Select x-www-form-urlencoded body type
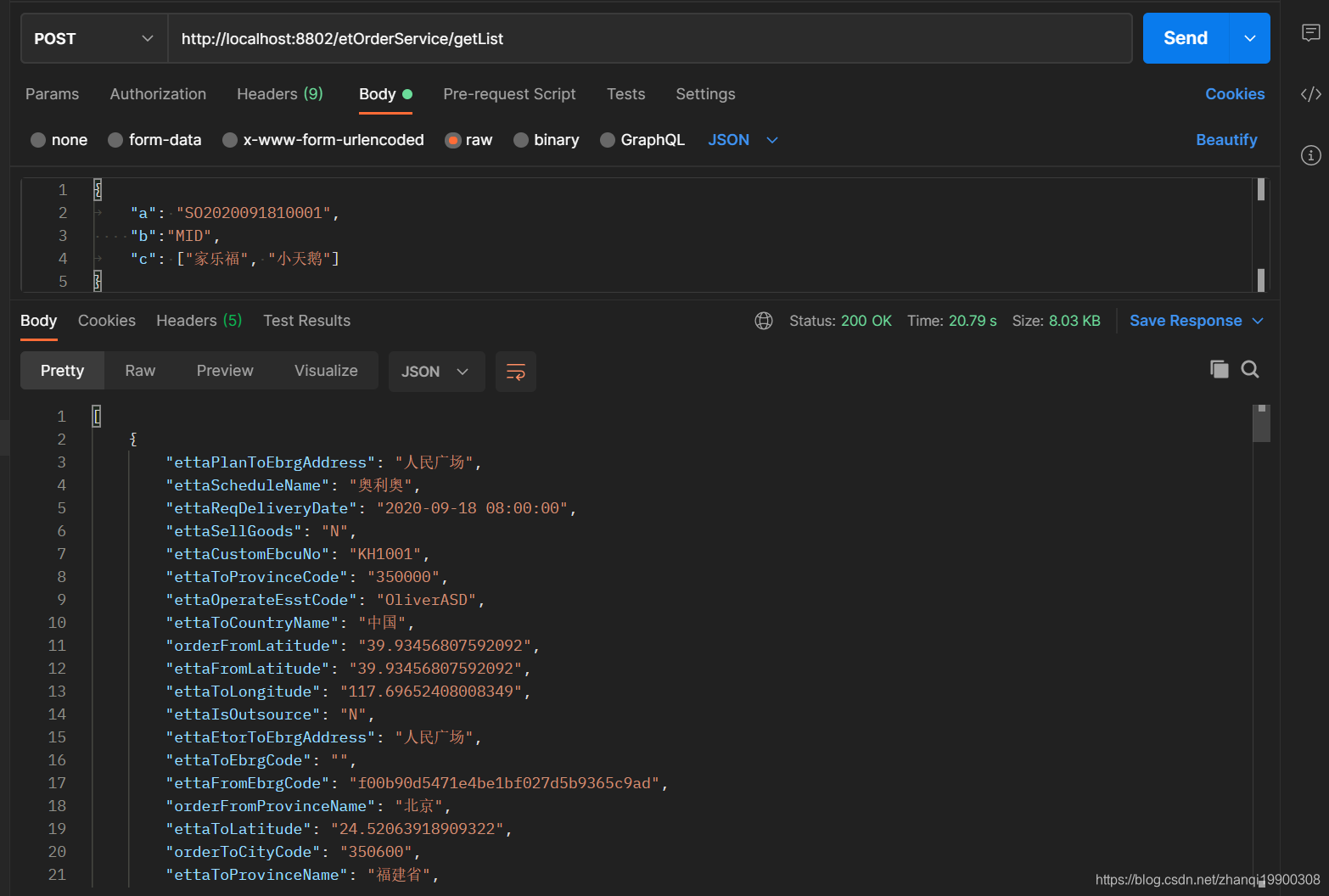Viewport: 1329px width, 896px height. [x=322, y=140]
